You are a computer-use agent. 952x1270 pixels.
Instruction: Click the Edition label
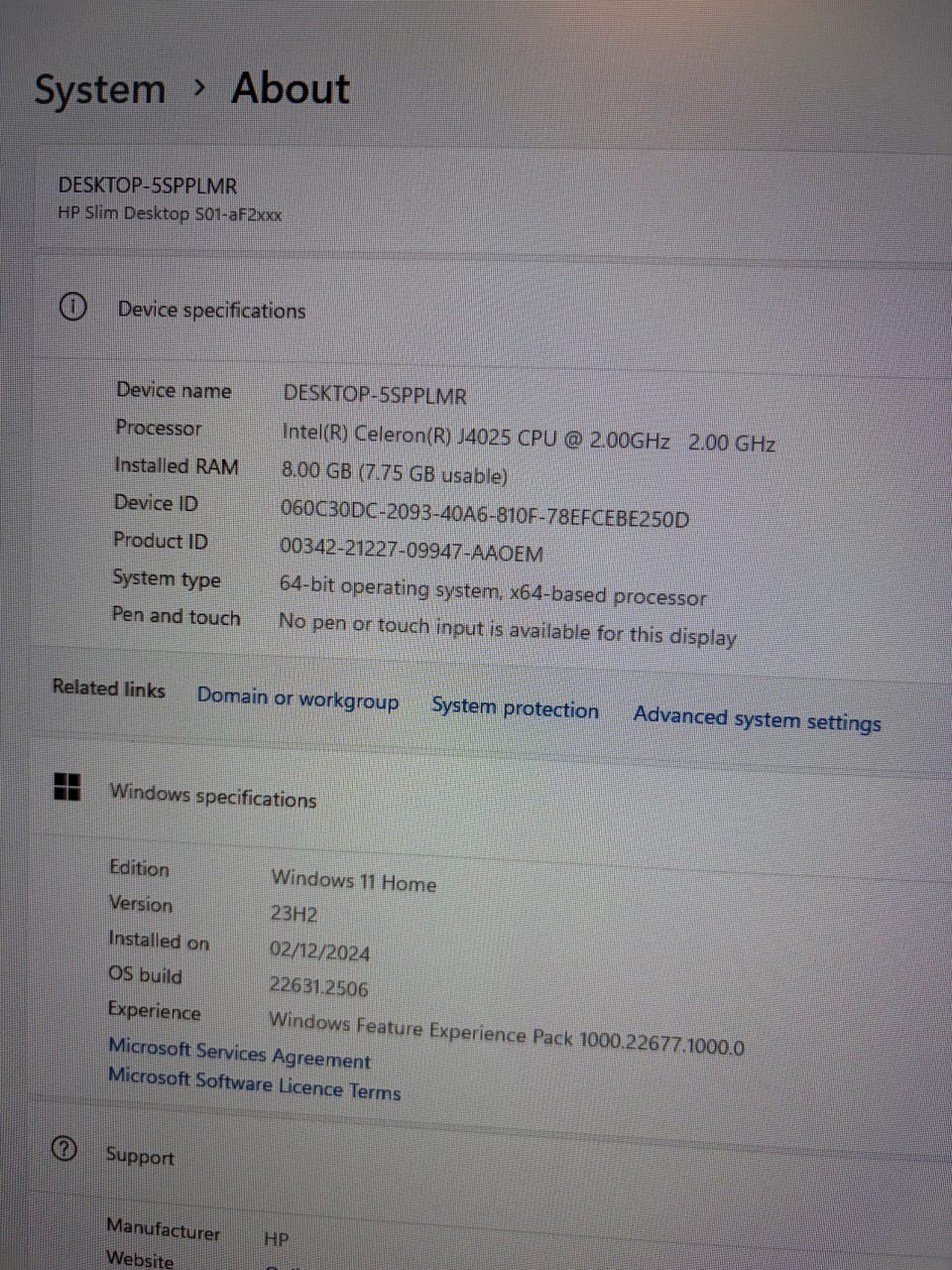(x=140, y=868)
